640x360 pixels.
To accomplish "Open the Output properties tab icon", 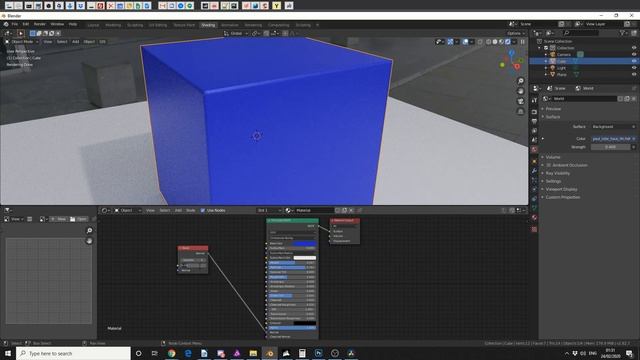I will point(534,121).
